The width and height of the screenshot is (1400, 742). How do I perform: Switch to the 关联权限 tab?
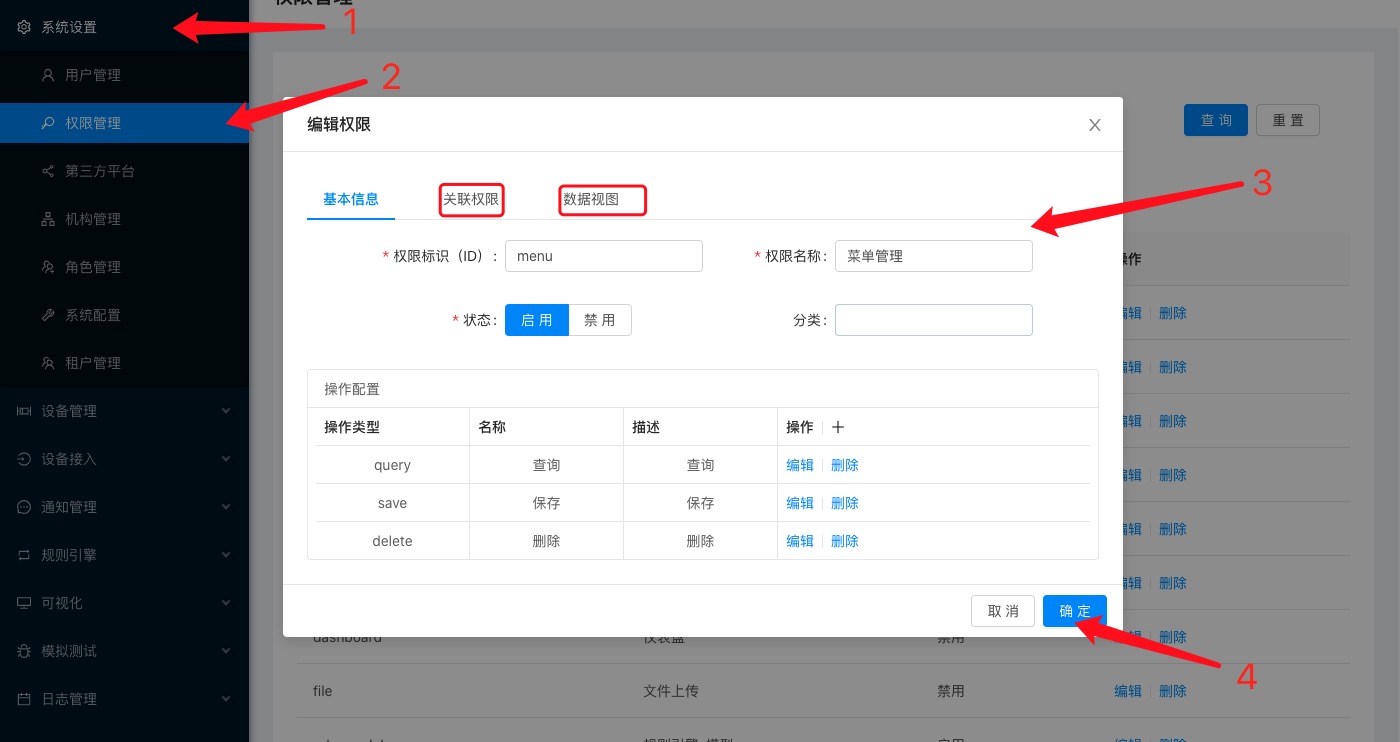471,199
